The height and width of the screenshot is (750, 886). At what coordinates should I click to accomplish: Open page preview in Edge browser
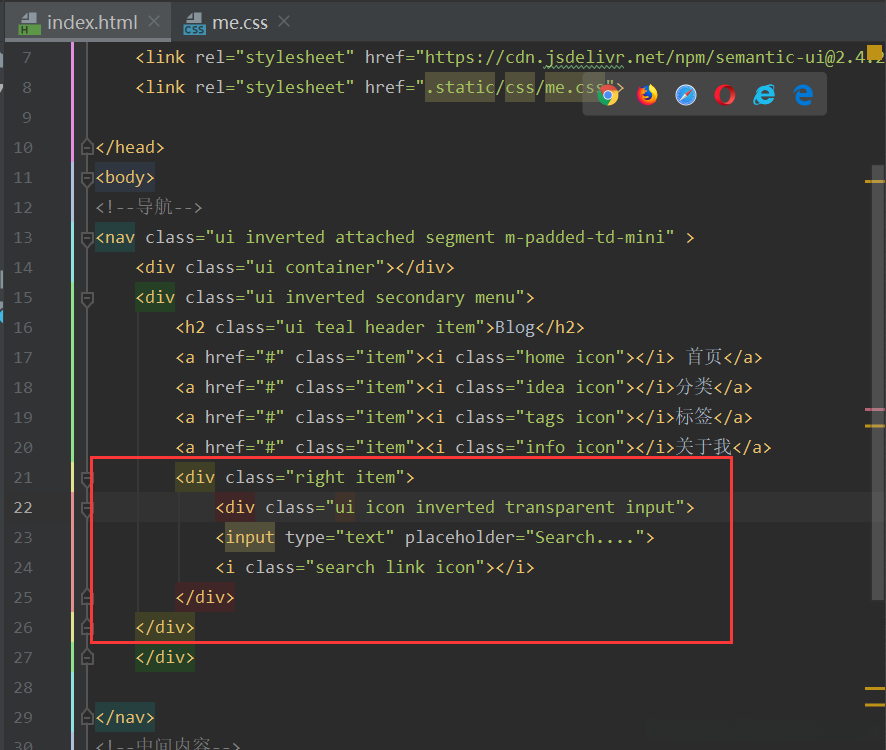(803, 95)
